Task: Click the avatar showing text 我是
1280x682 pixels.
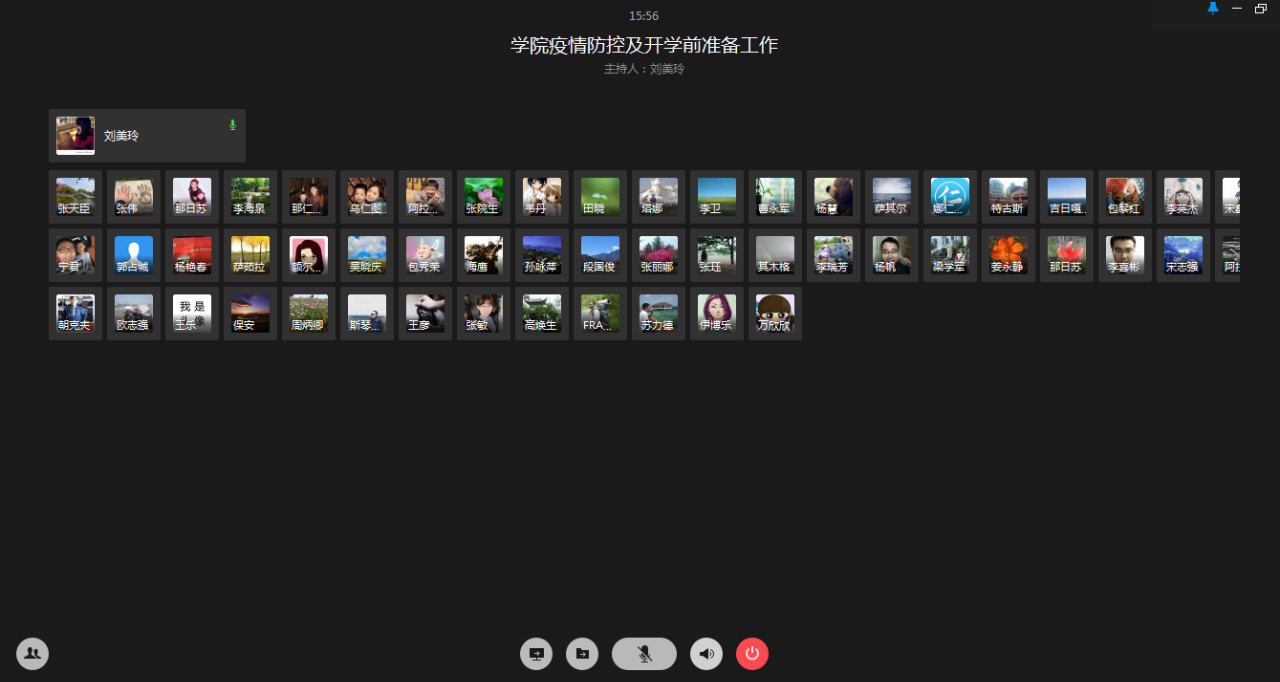Action: coord(191,313)
